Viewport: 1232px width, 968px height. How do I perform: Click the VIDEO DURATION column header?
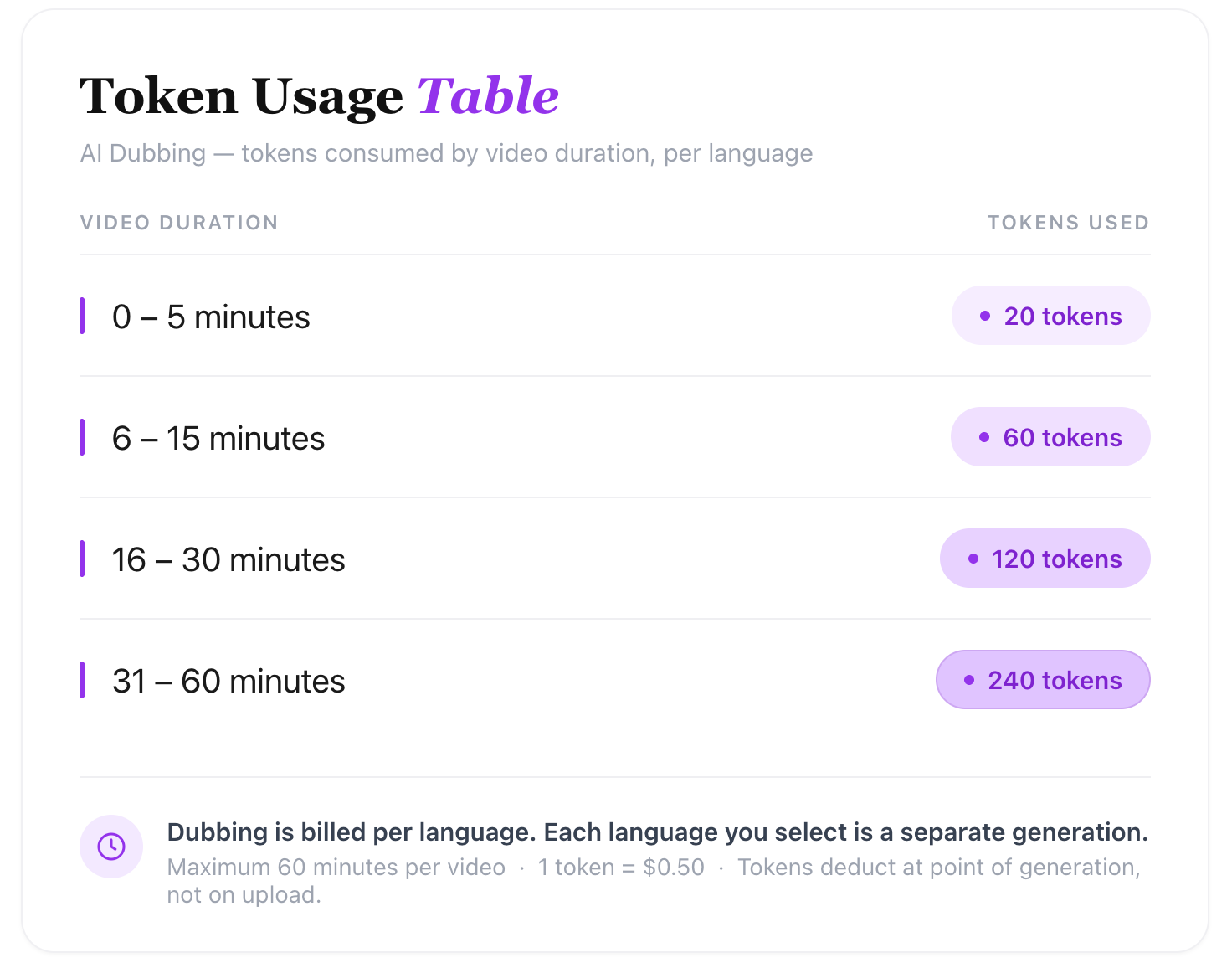click(x=179, y=223)
